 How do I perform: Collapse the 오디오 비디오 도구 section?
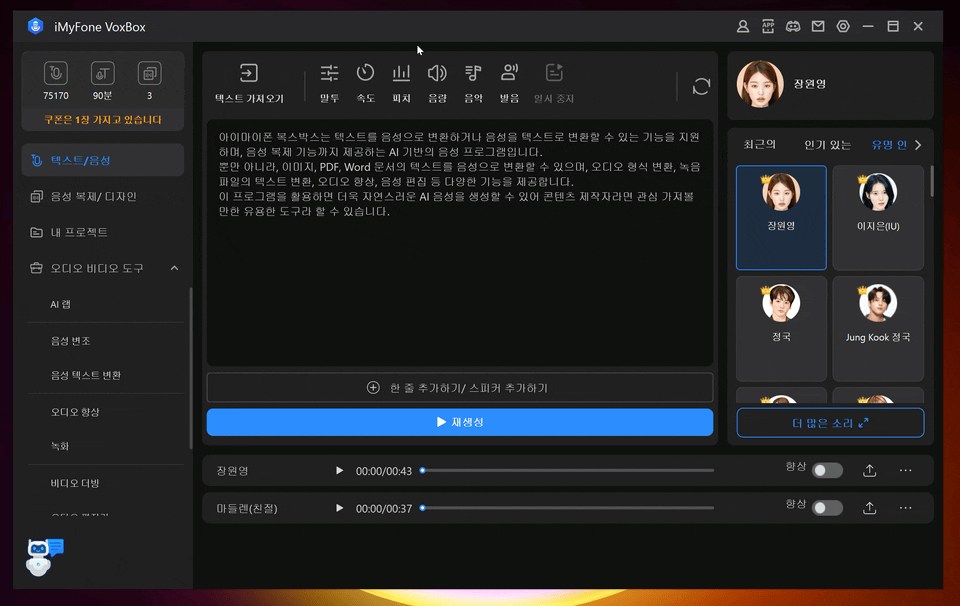pos(174,268)
